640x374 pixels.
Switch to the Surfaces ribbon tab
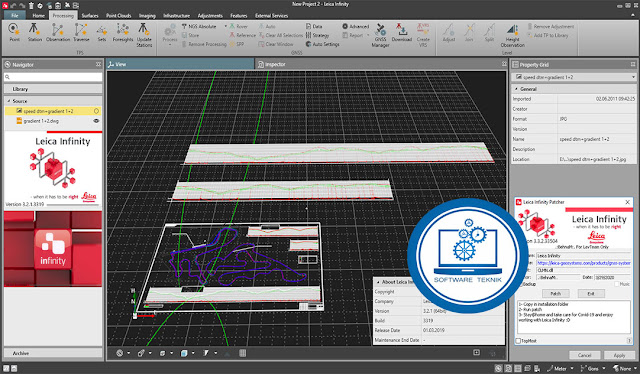coord(90,16)
